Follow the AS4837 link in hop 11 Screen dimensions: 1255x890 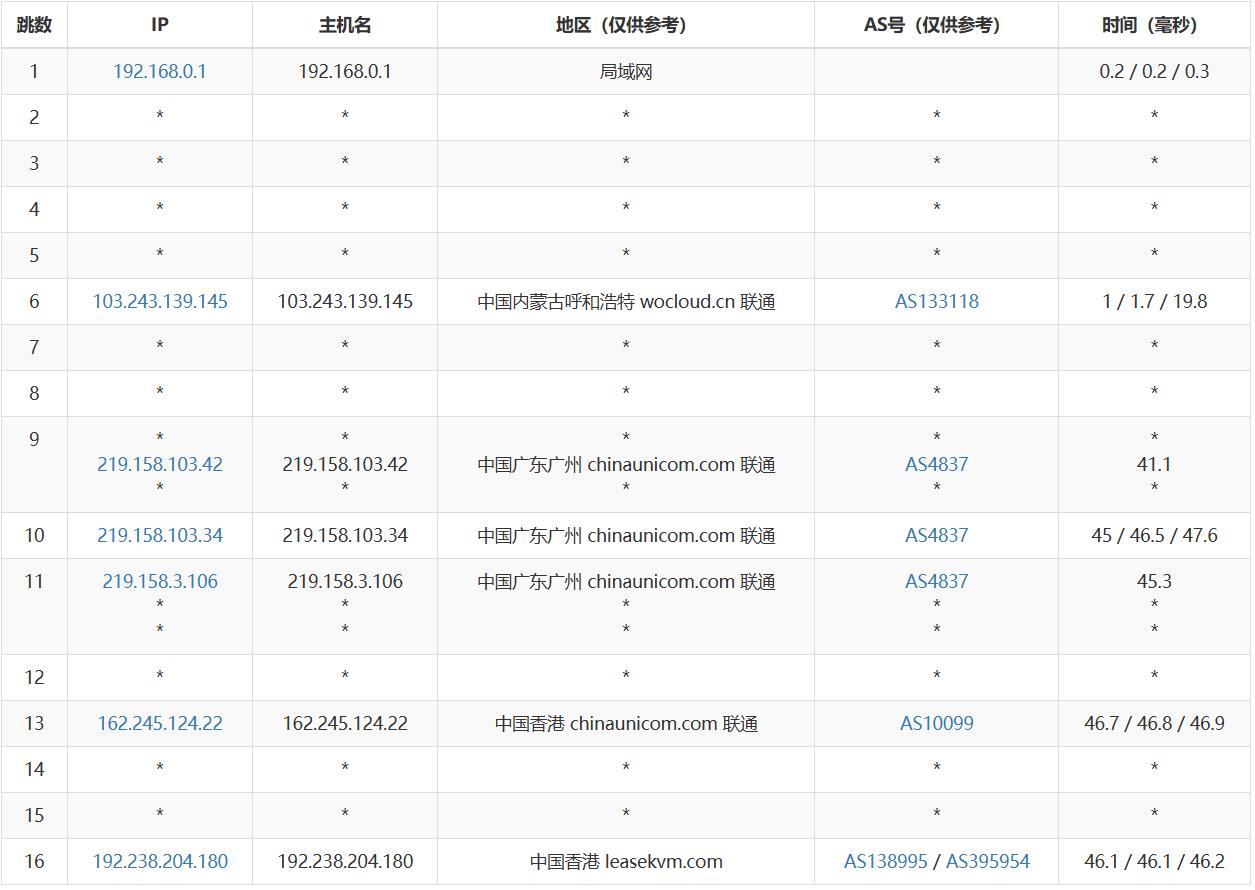pos(936,581)
